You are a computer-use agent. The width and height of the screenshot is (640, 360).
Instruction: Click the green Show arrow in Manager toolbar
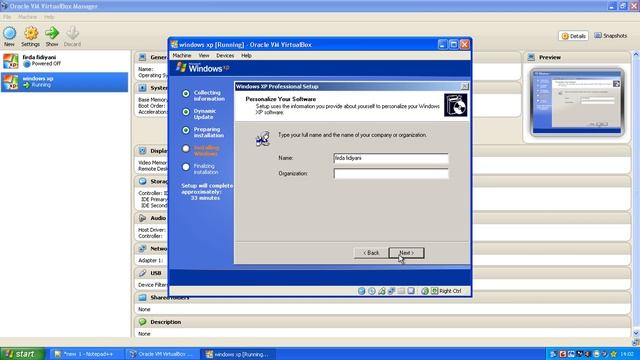coord(52,33)
